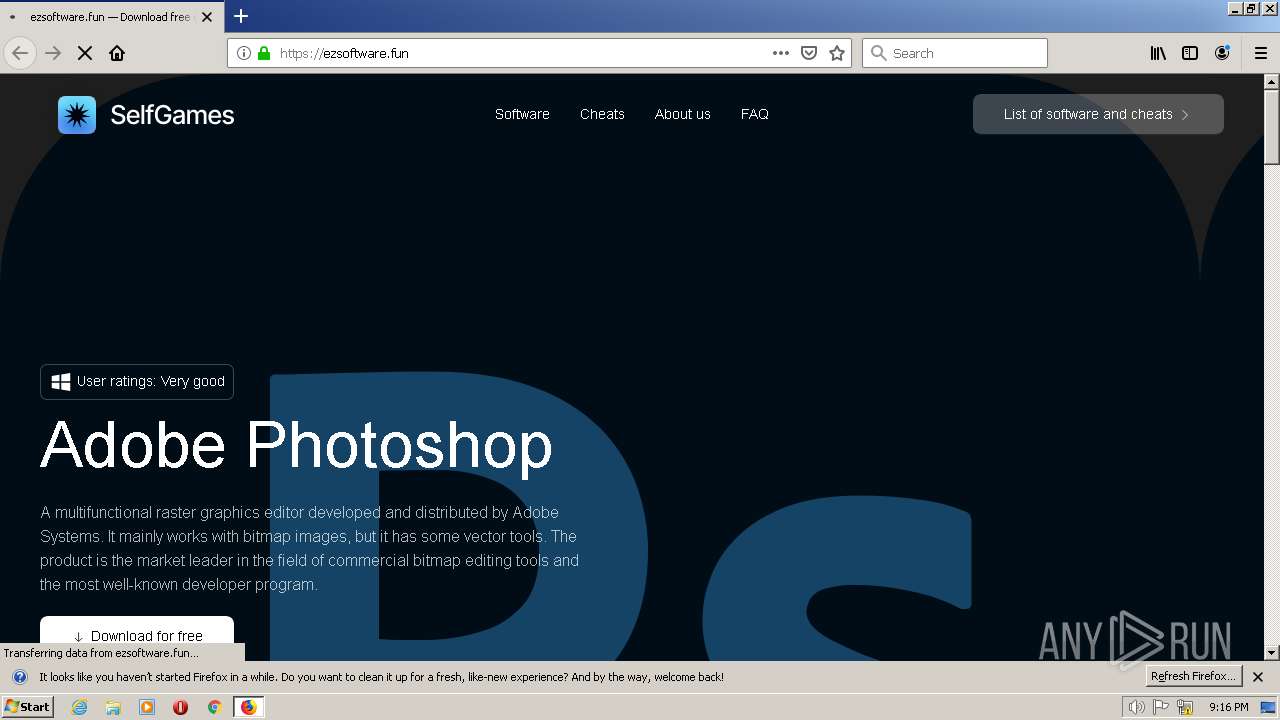Close the ezsoftware.fun tab
Image resolution: width=1280 pixels, height=720 pixels.
207,17
